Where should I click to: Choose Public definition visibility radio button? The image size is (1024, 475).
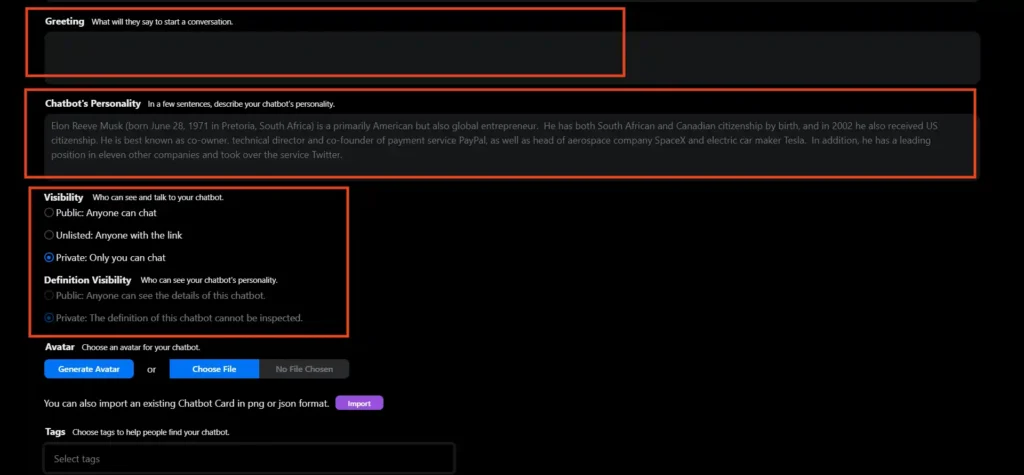click(x=49, y=295)
